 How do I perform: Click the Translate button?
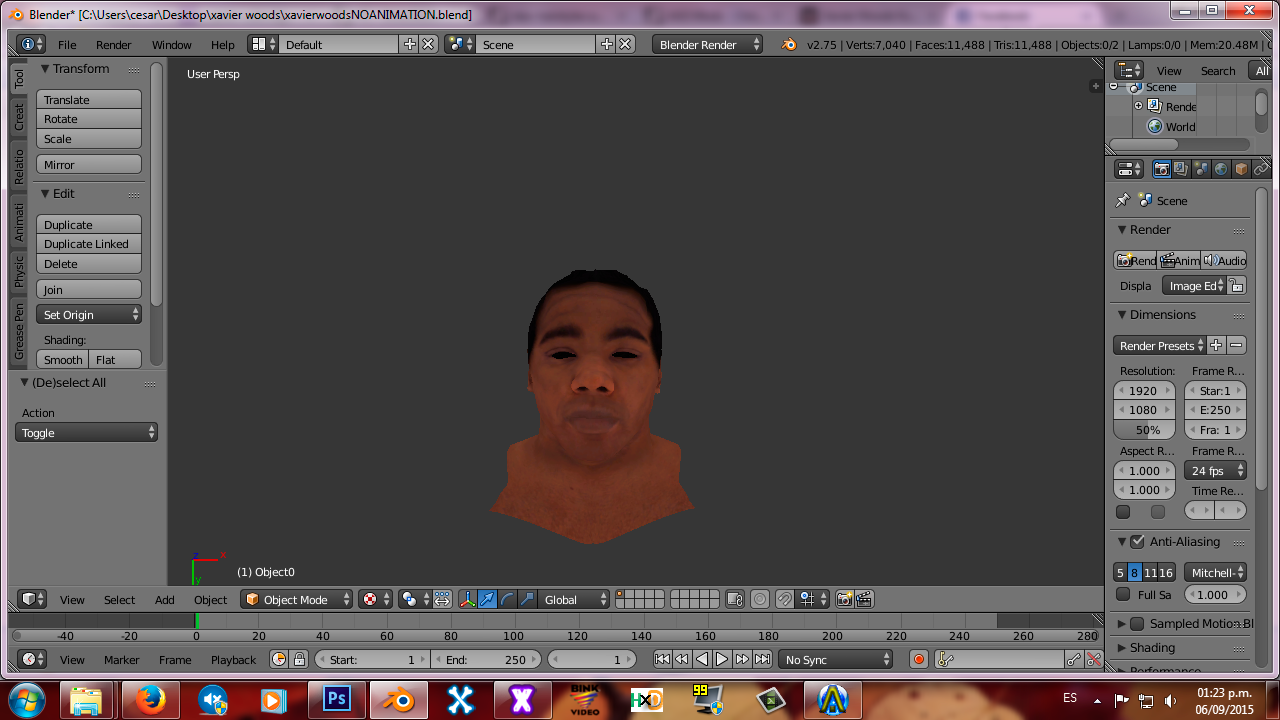(89, 99)
